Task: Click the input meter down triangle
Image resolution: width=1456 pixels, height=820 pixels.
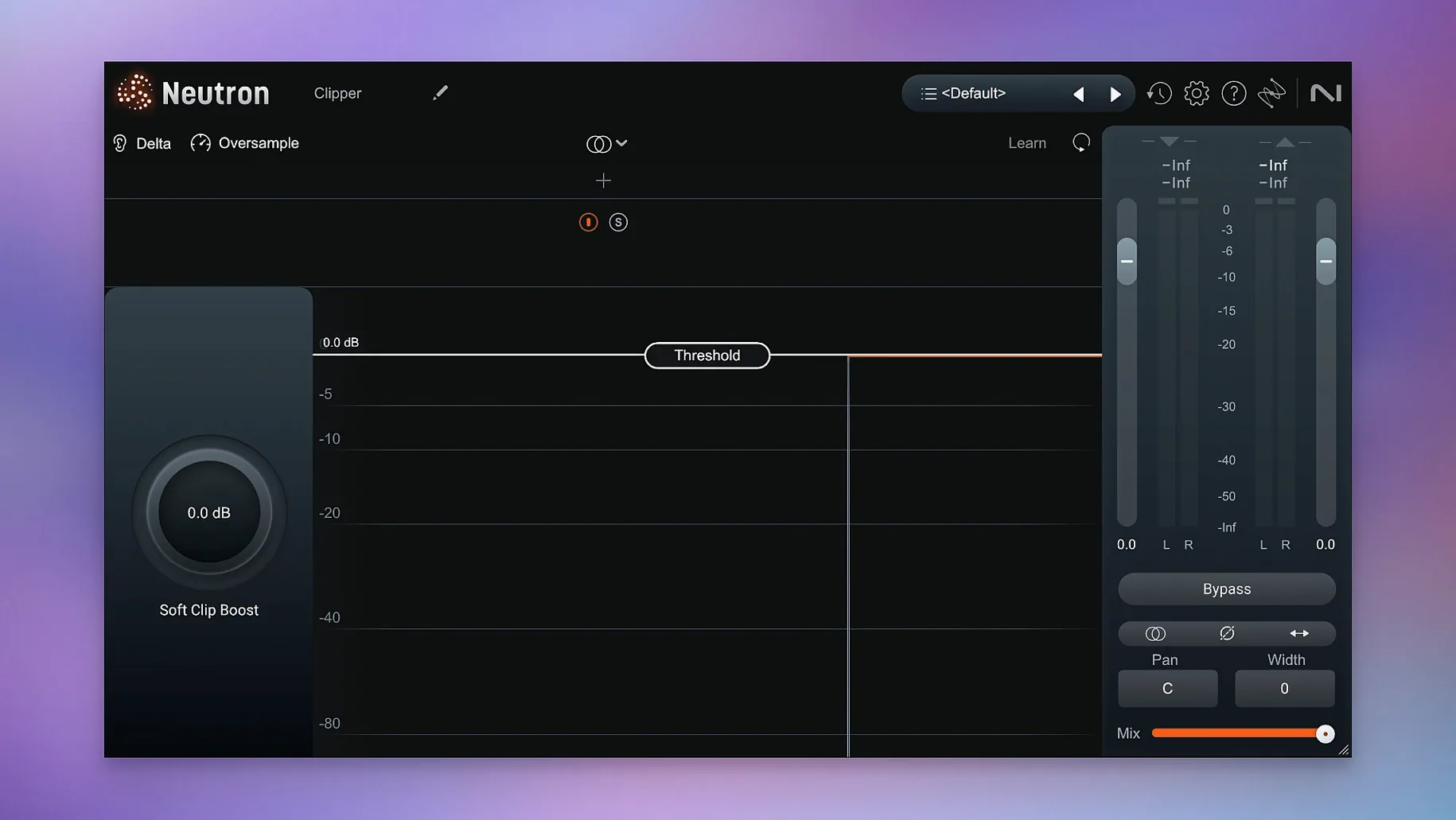Action: coord(1169,142)
